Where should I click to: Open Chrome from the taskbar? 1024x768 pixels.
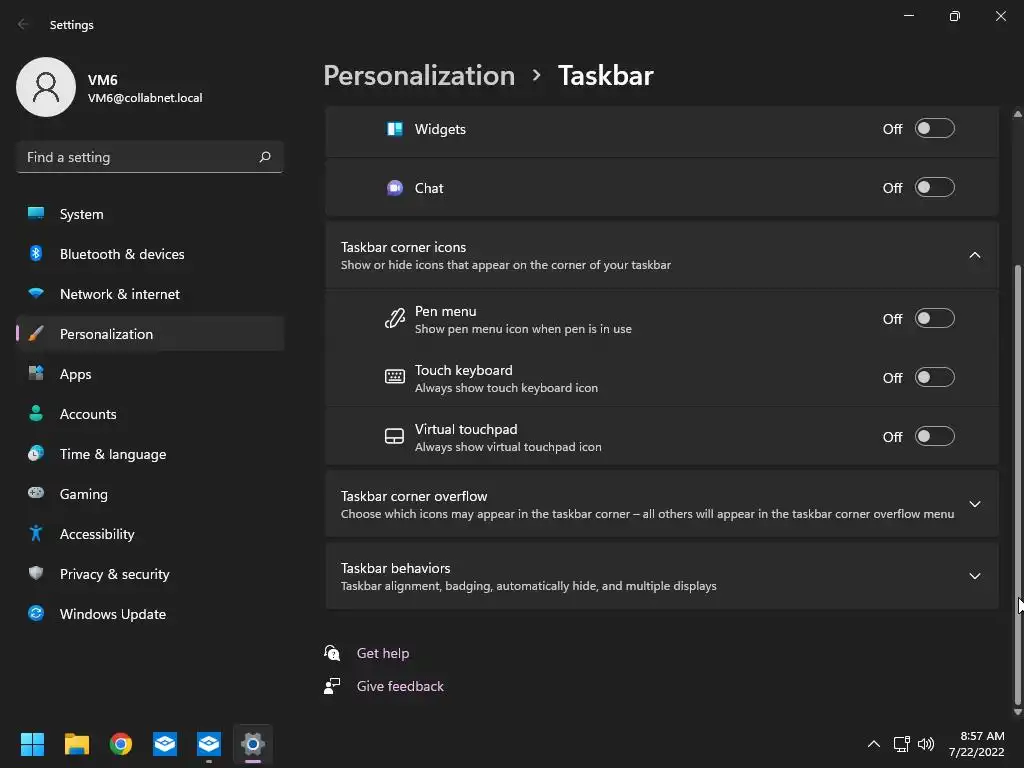point(121,744)
